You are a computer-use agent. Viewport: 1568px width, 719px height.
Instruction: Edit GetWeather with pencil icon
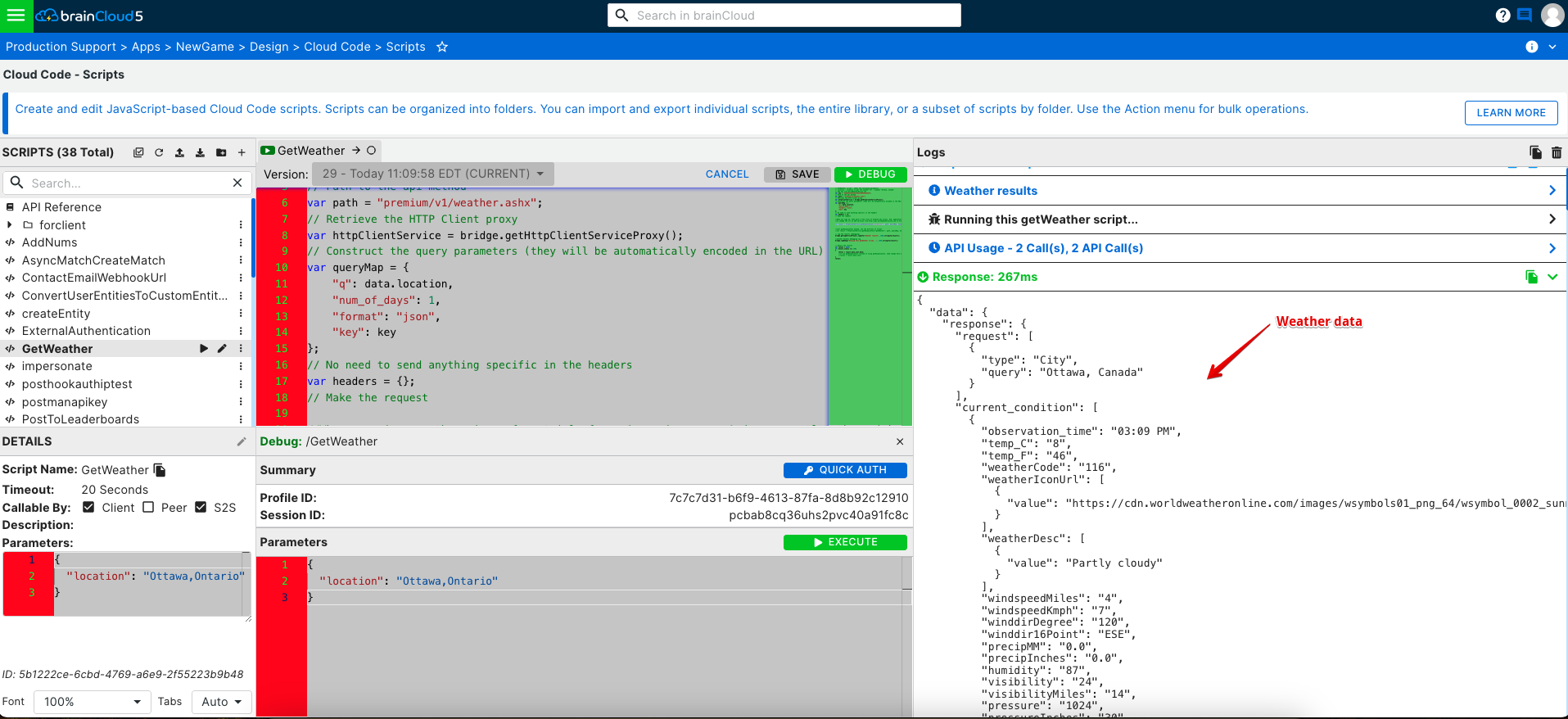[222, 349]
